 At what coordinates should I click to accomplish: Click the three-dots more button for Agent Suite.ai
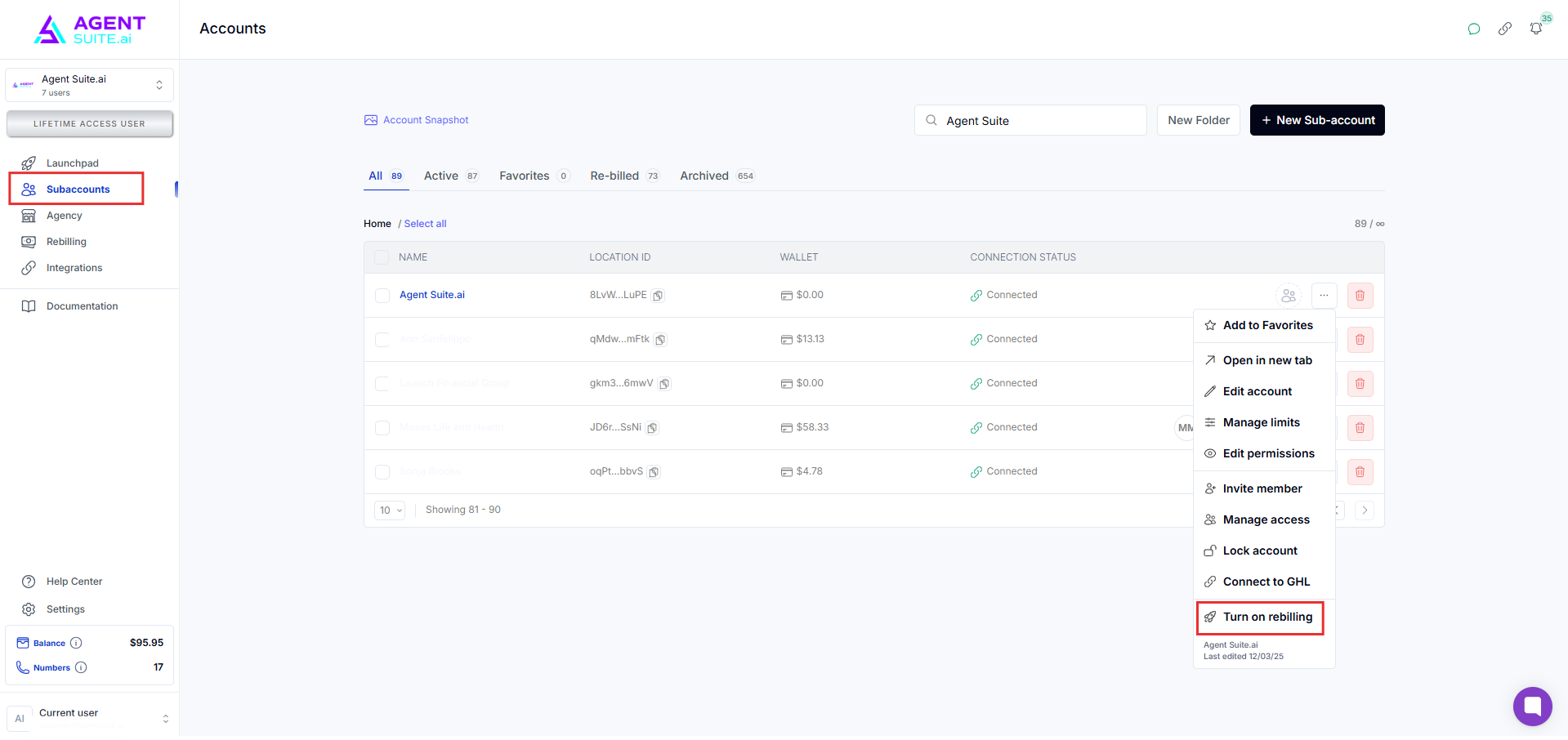coord(1324,296)
